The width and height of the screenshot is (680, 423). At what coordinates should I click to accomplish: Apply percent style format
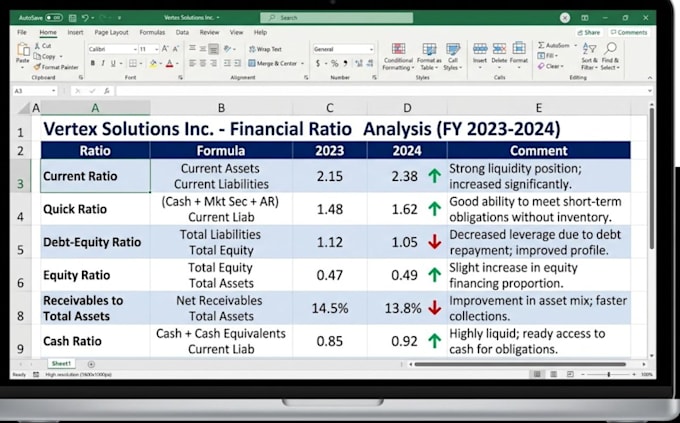click(334, 63)
